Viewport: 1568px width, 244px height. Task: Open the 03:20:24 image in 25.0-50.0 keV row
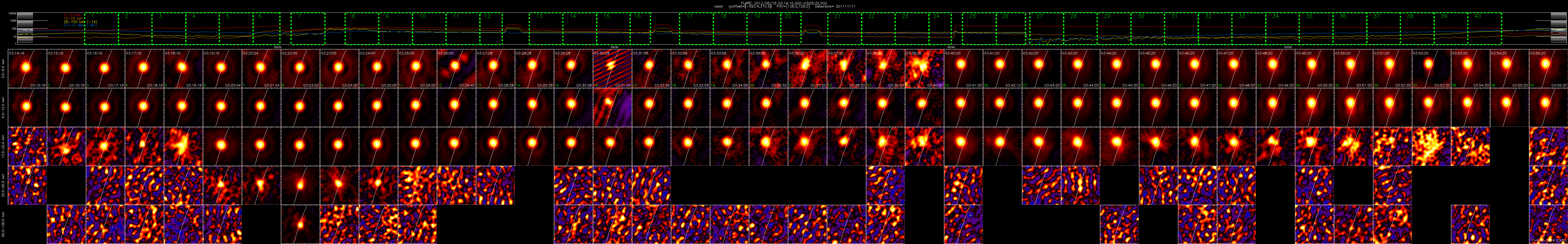(261, 185)
